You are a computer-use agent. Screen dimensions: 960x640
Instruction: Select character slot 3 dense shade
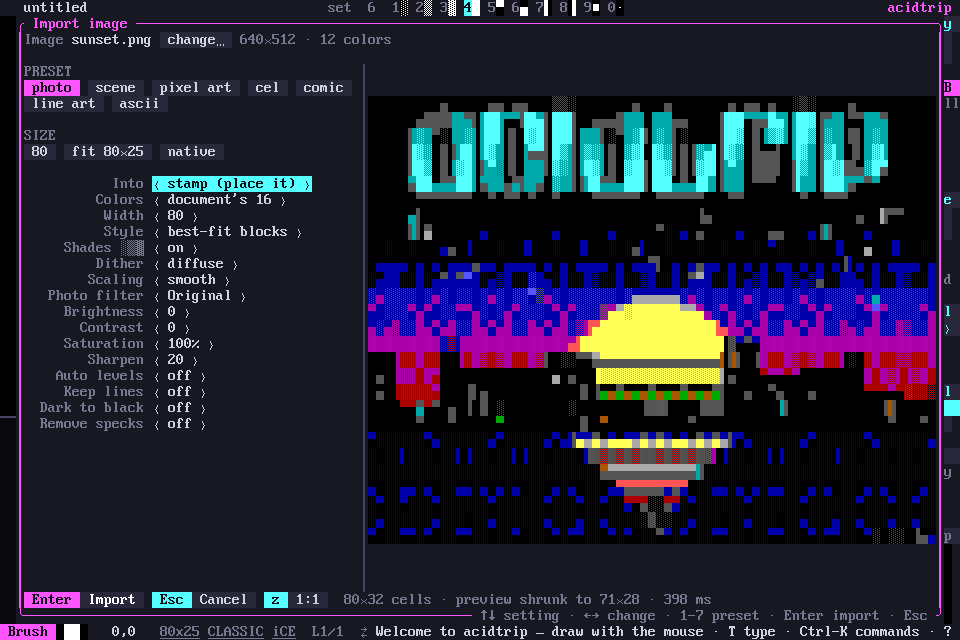tap(448, 8)
